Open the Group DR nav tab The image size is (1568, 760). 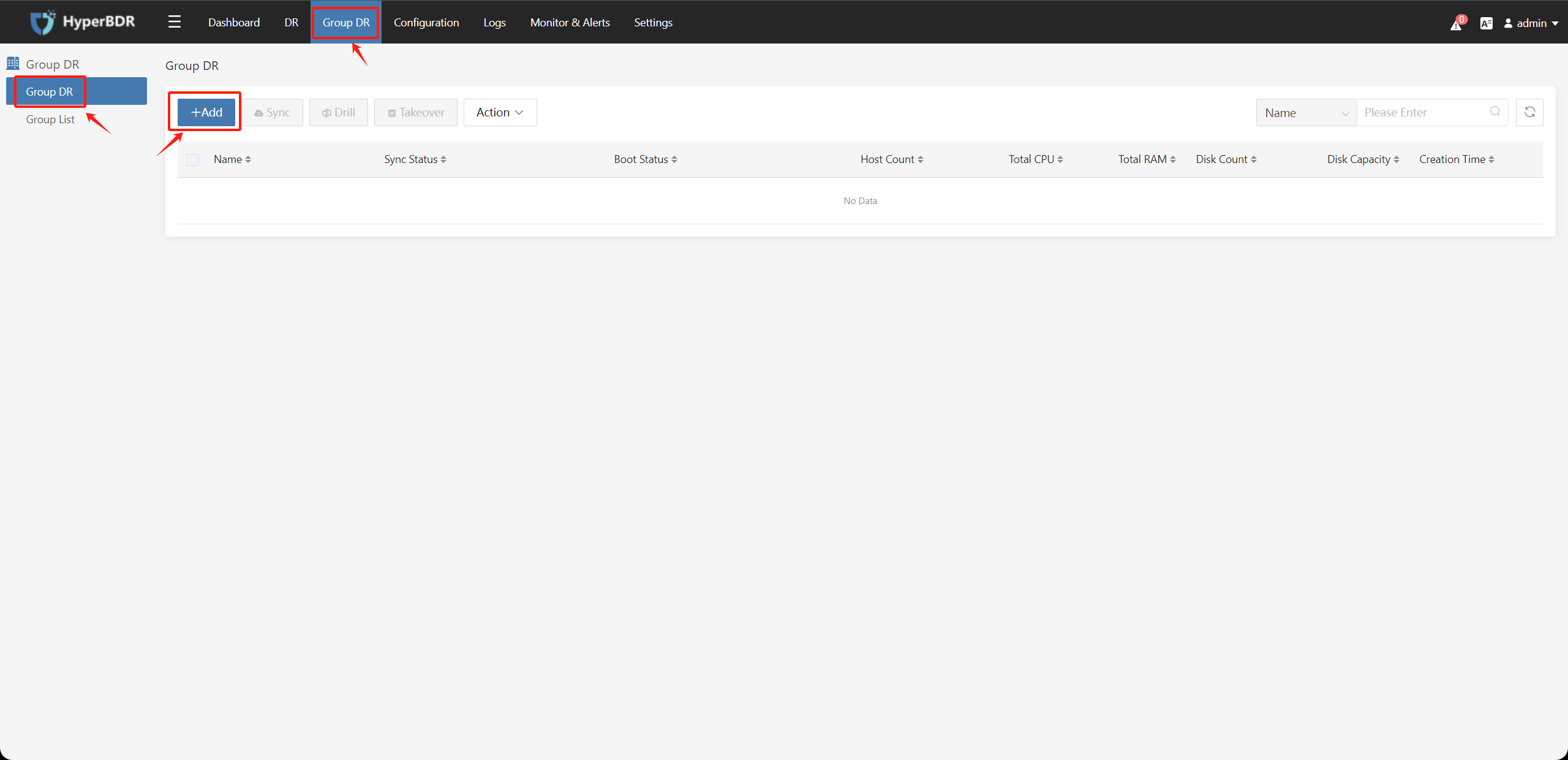pos(344,22)
